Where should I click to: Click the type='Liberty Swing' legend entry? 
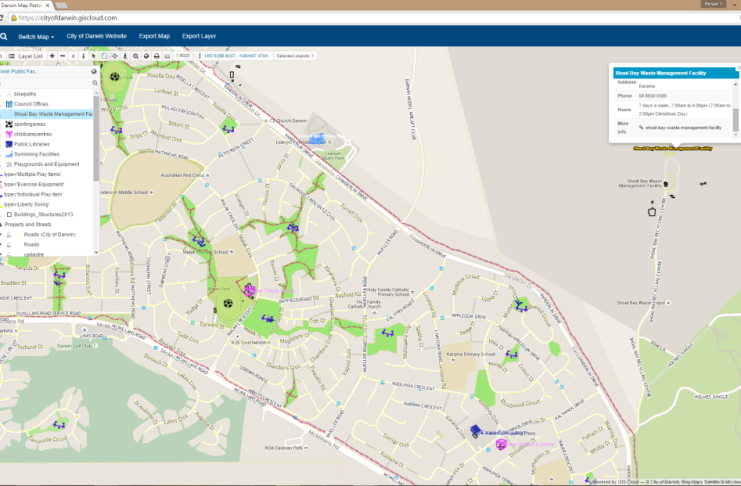[26, 204]
